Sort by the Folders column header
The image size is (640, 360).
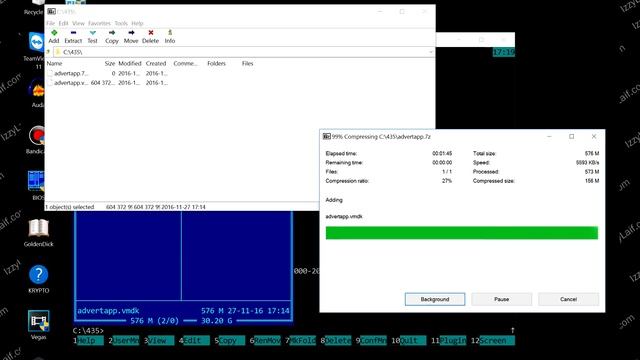[x=216, y=64]
